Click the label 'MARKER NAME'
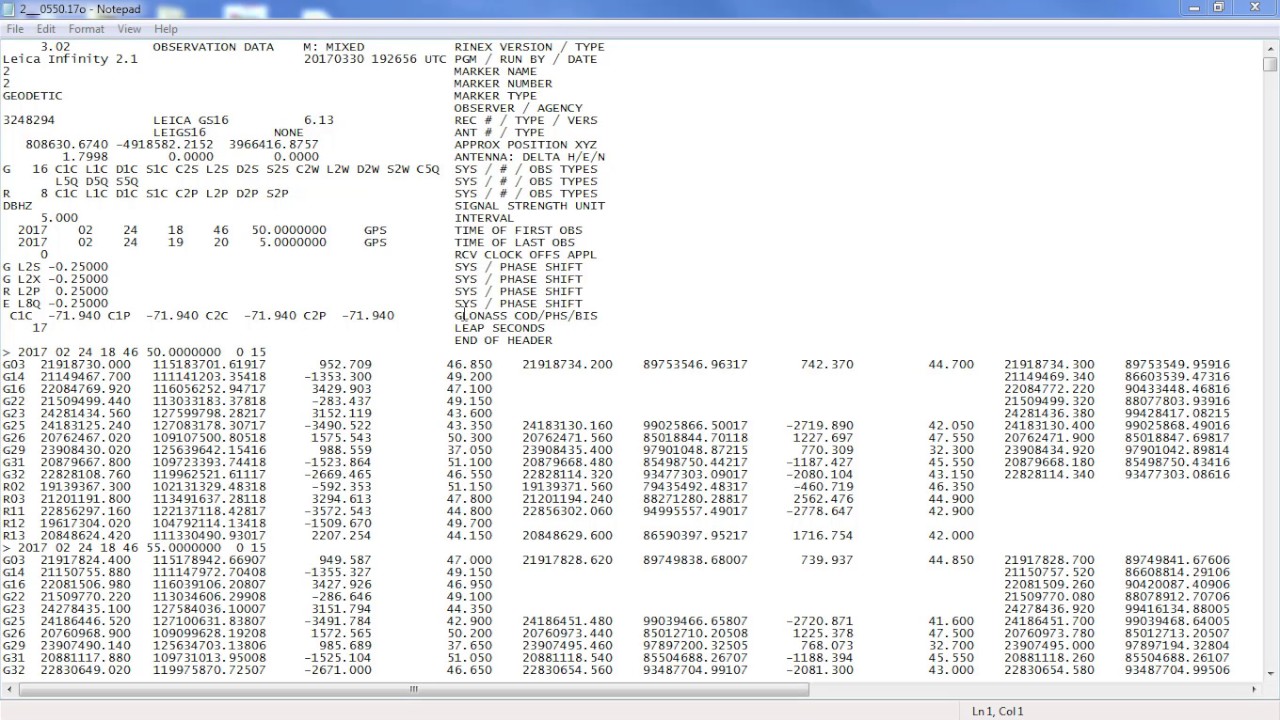 495,71
